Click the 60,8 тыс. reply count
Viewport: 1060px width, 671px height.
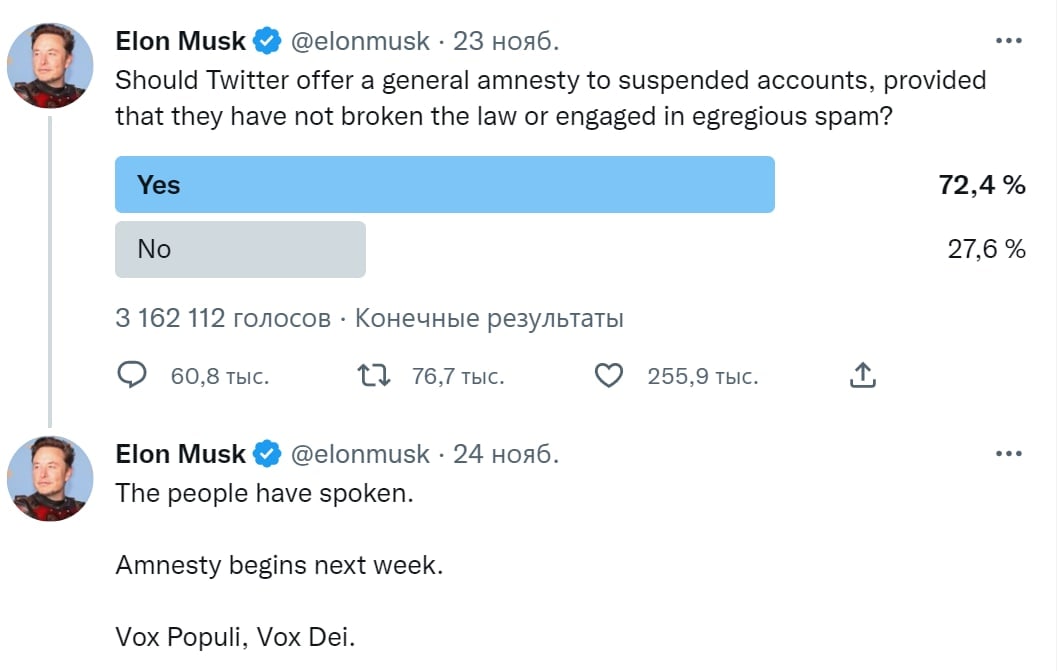(220, 377)
